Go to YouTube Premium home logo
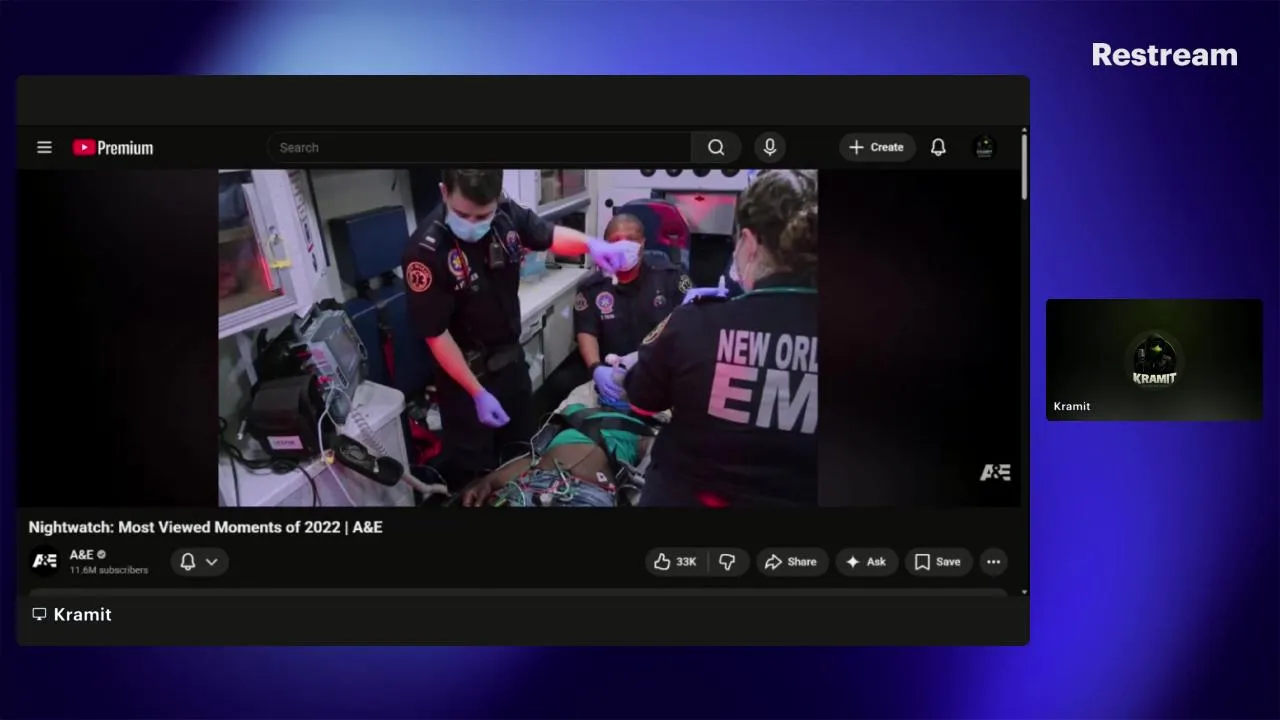This screenshot has width=1280, height=720. [113, 148]
